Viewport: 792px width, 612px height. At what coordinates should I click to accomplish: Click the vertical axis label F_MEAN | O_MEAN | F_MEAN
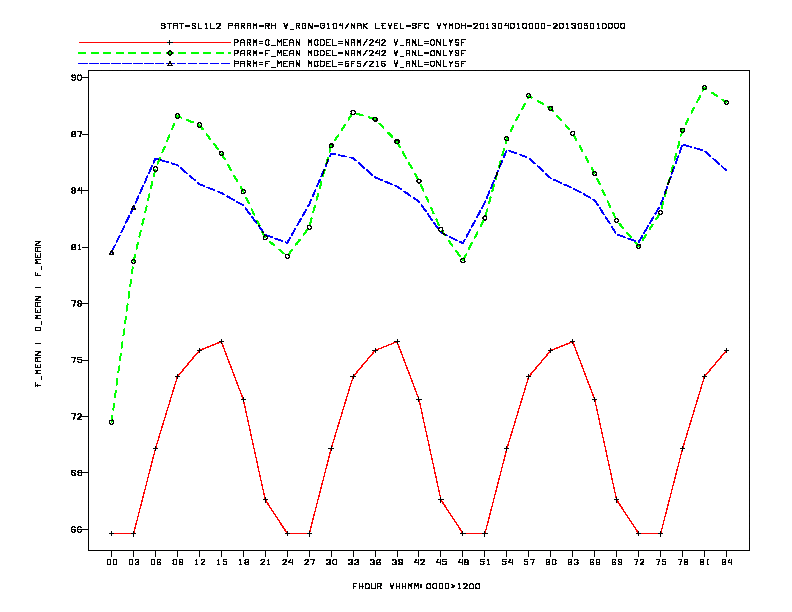click(38, 314)
